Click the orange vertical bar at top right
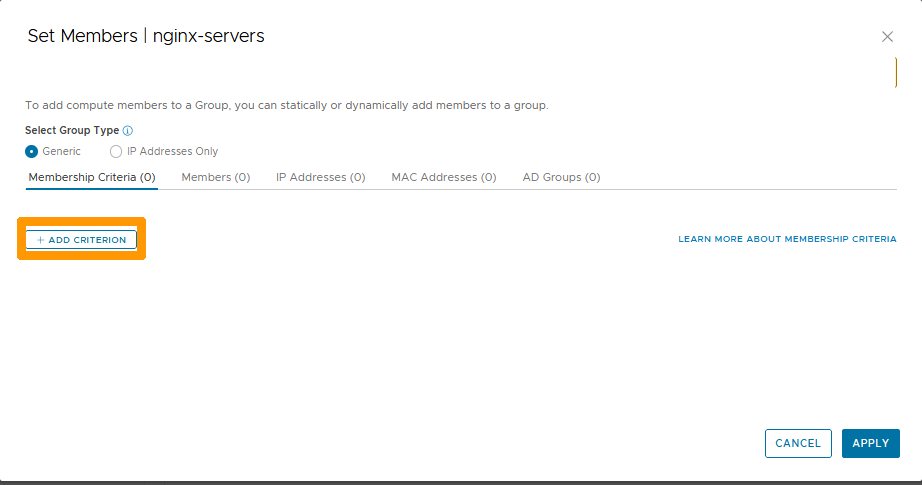Image resolution: width=922 pixels, height=485 pixels. tap(895, 72)
